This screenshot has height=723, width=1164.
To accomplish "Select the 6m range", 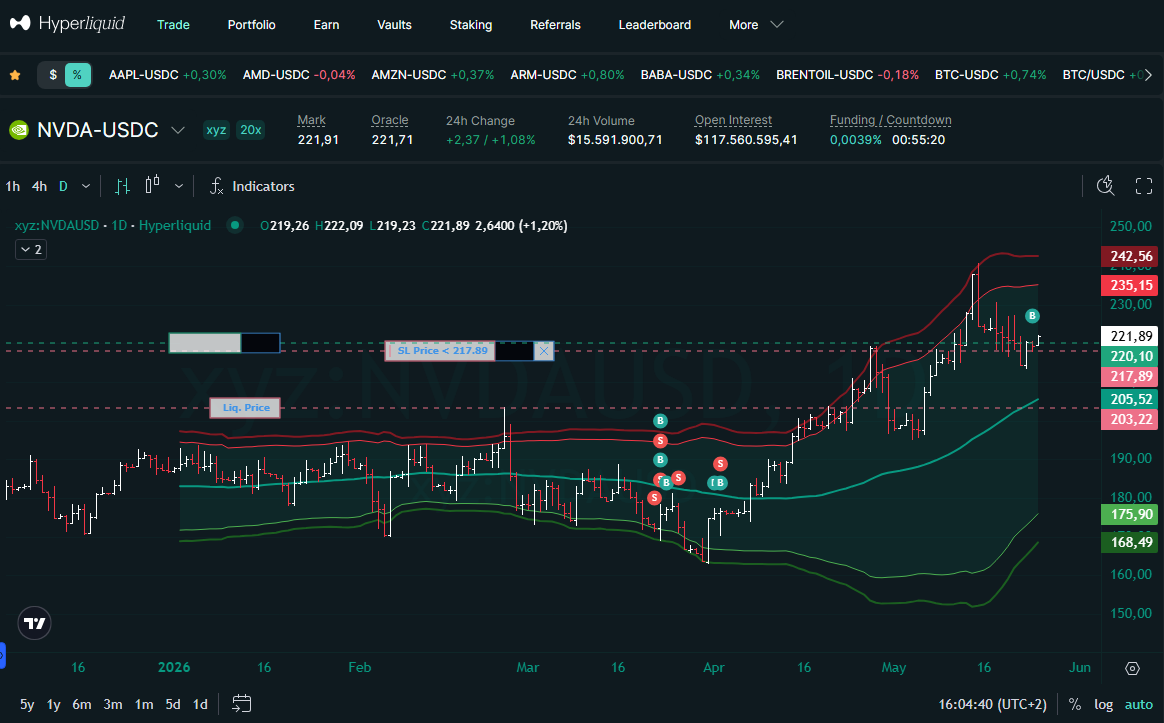I will 82,704.
